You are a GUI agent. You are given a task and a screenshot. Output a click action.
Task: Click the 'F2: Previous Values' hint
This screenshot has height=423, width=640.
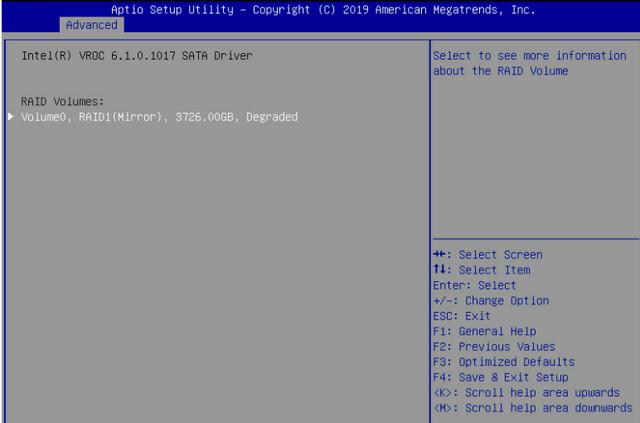(494, 347)
